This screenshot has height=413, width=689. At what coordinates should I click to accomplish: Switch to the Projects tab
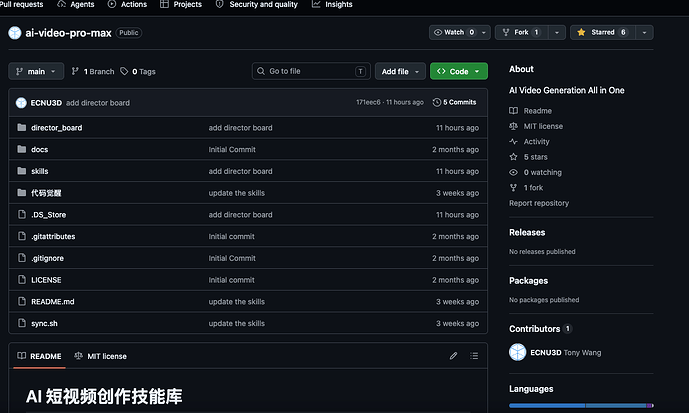click(x=181, y=4)
